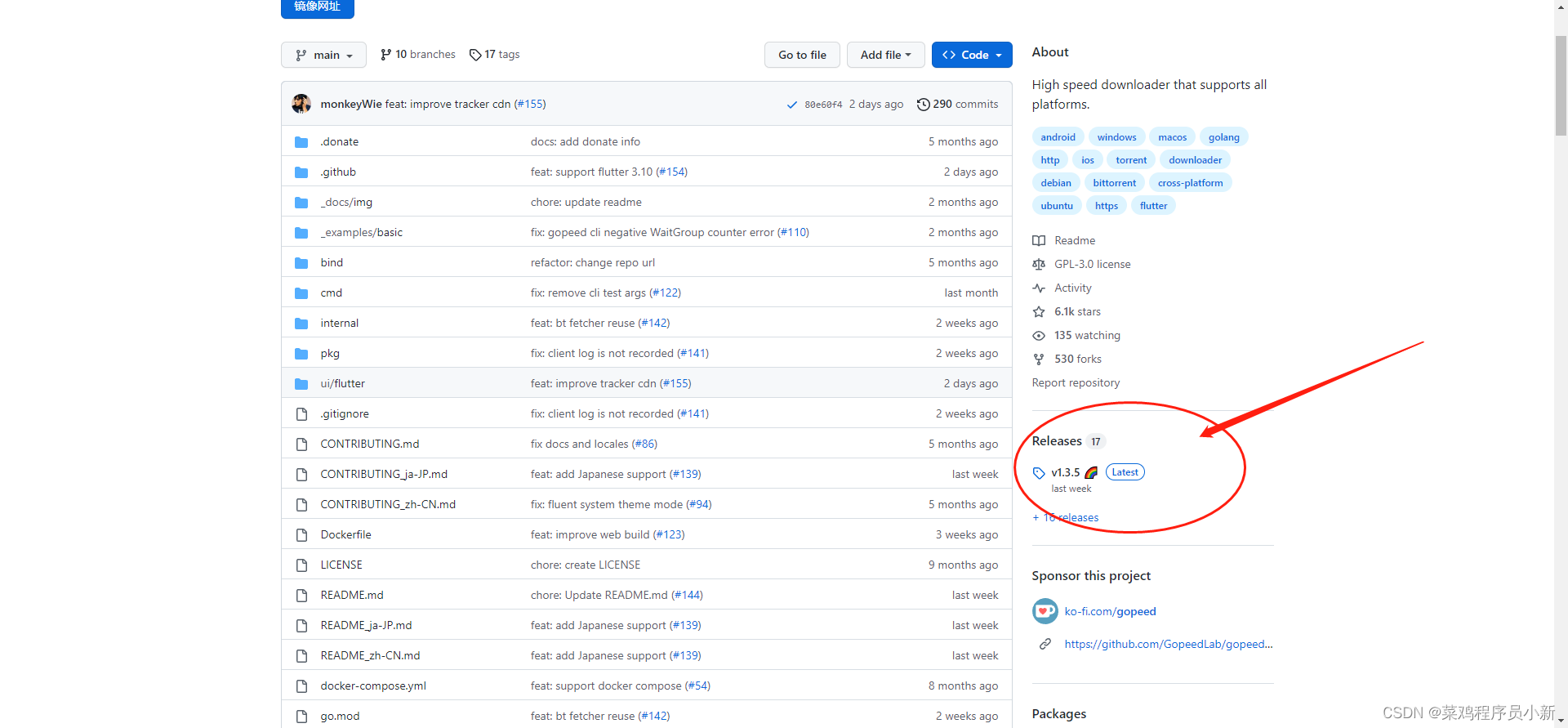Select the android topic tag
The height and width of the screenshot is (728, 1568).
click(x=1058, y=137)
